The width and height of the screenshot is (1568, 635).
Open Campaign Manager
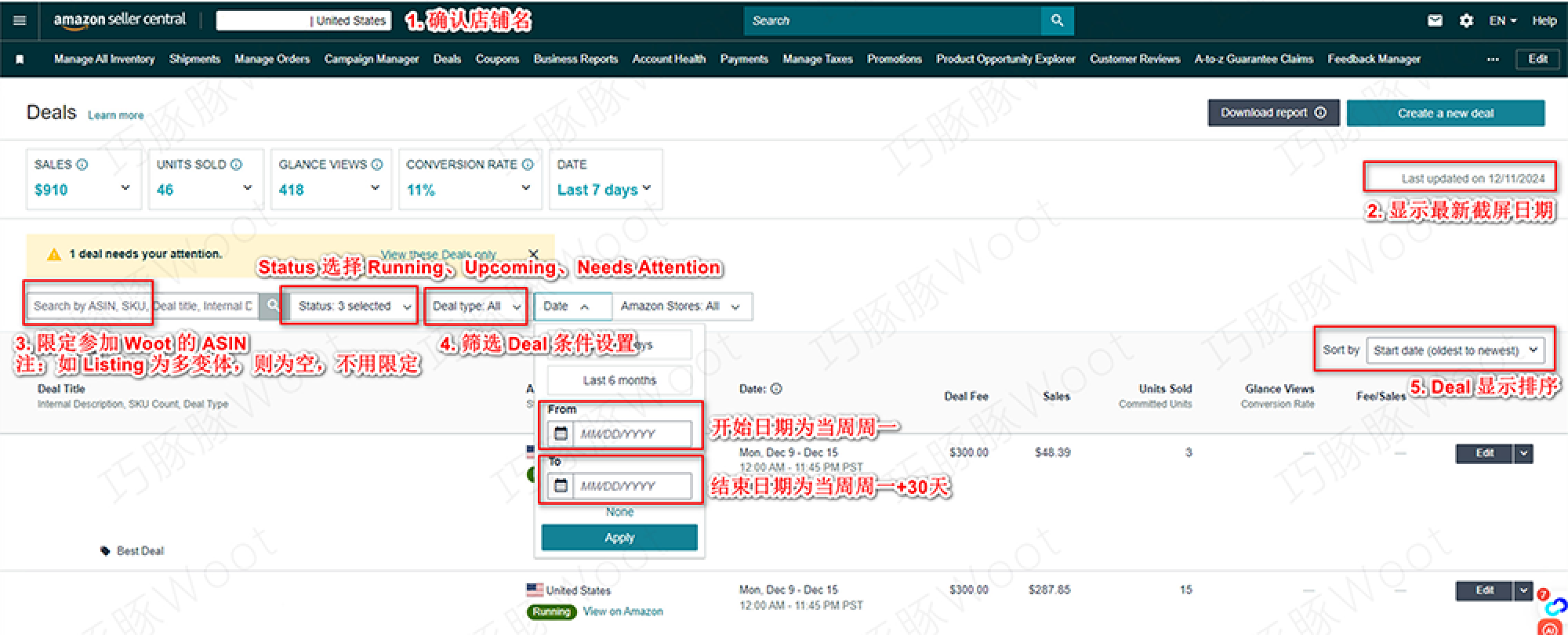coord(372,59)
